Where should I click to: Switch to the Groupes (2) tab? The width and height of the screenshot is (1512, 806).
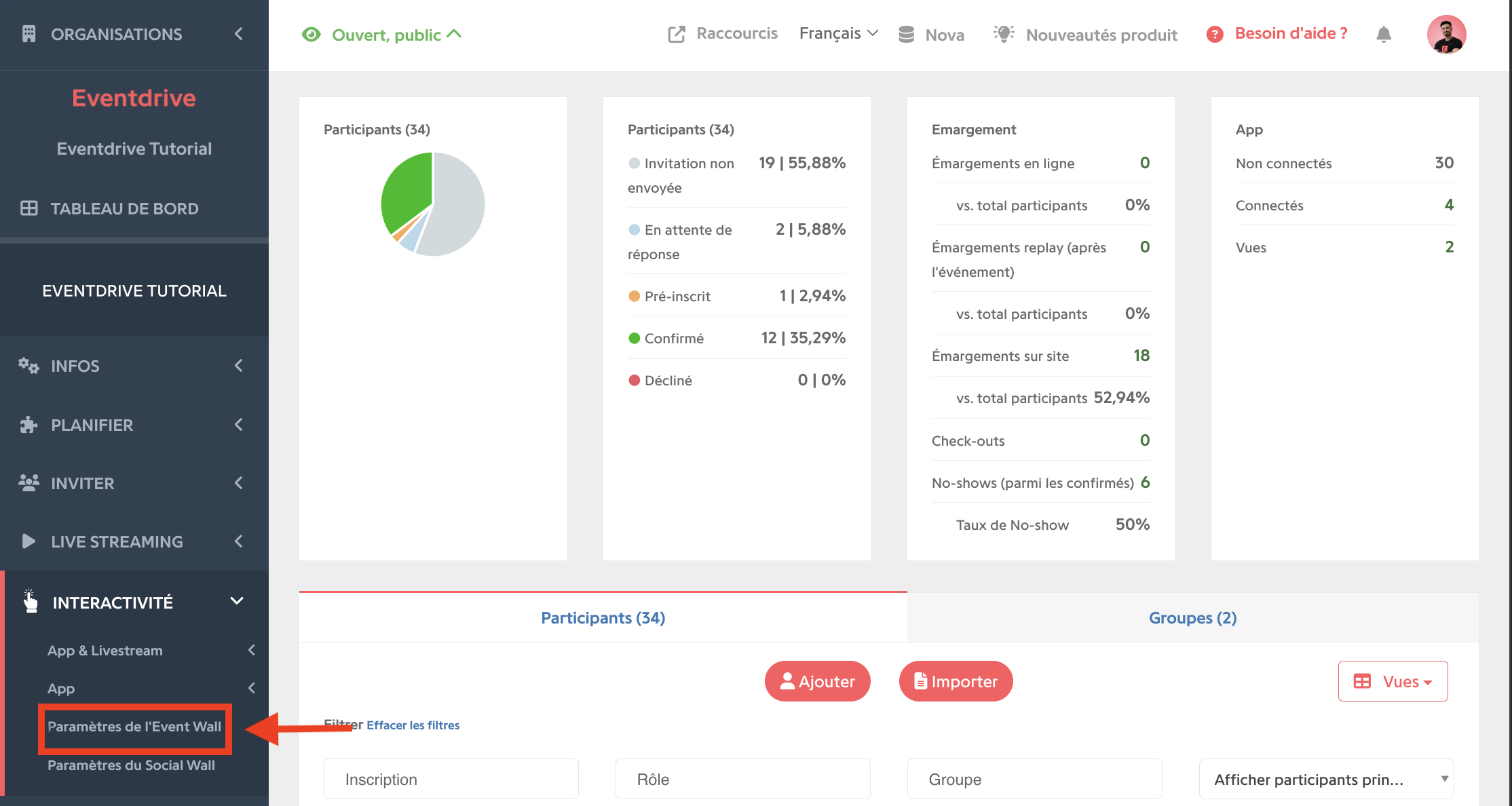tap(1192, 618)
